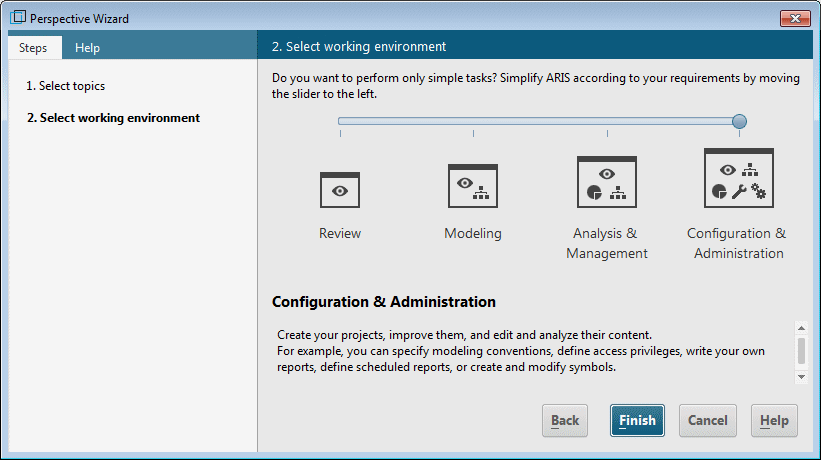The height and width of the screenshot is (460, 821).
Task: Click the slider thumb handle
Action: tap(739, 121)
